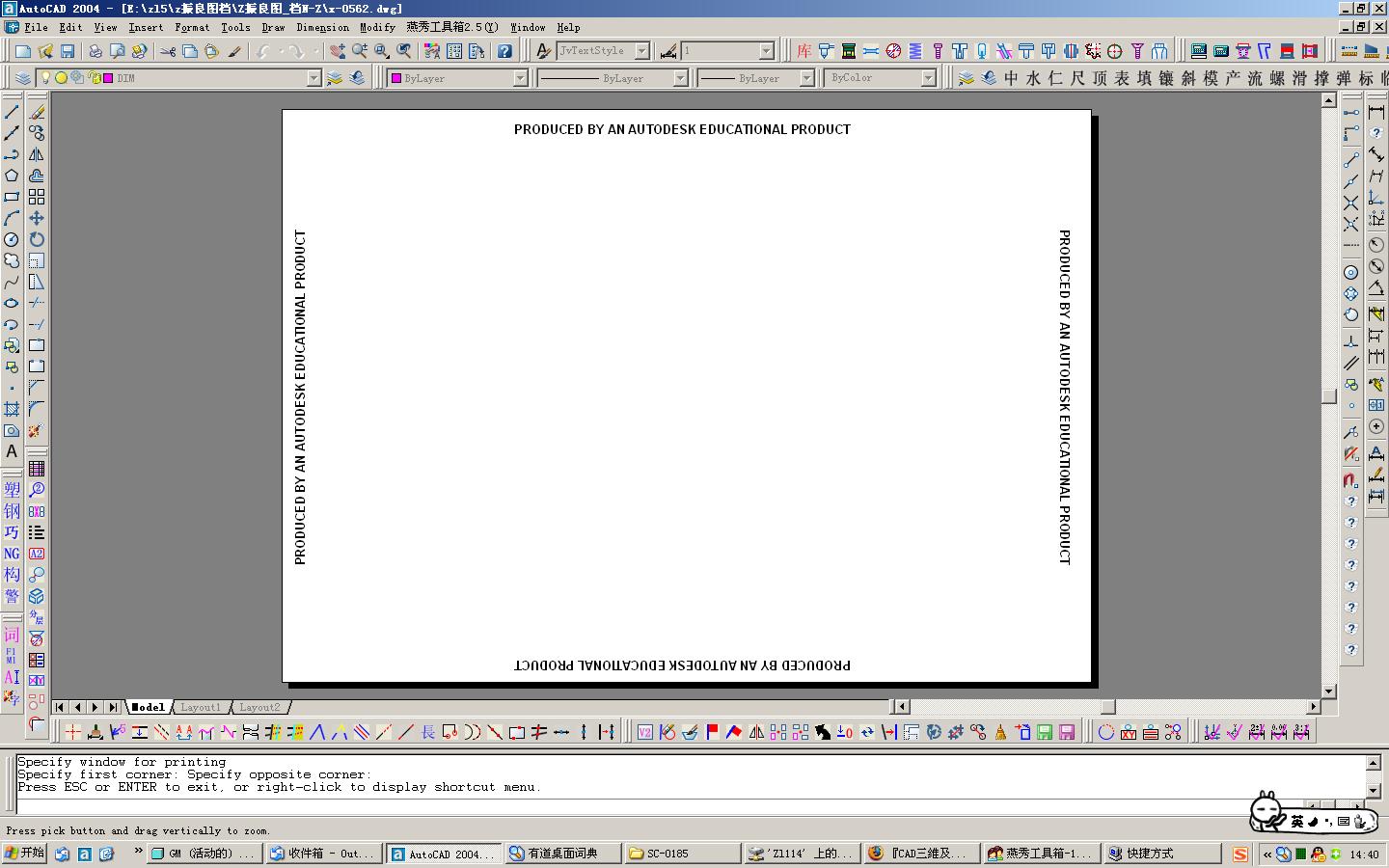Toggle the DIM layer on/off lightbulb
The width and height of the screenshot is (1389, 868).
pyautogui.click(x=45, y=78)
